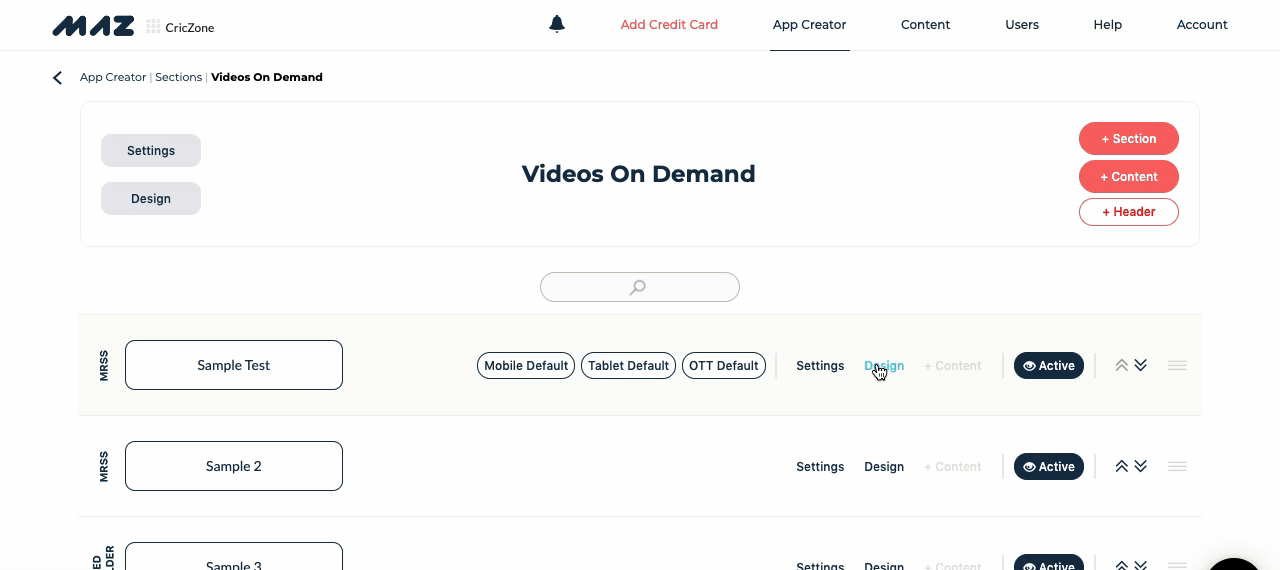Open Design for Sample Test row
The image size is (1280, 570).
click(x=884, y=366)
